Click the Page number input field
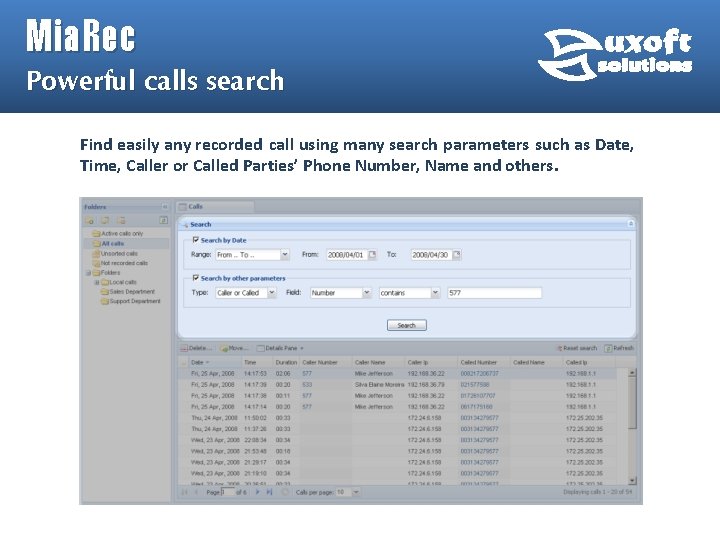 [228, 492]
